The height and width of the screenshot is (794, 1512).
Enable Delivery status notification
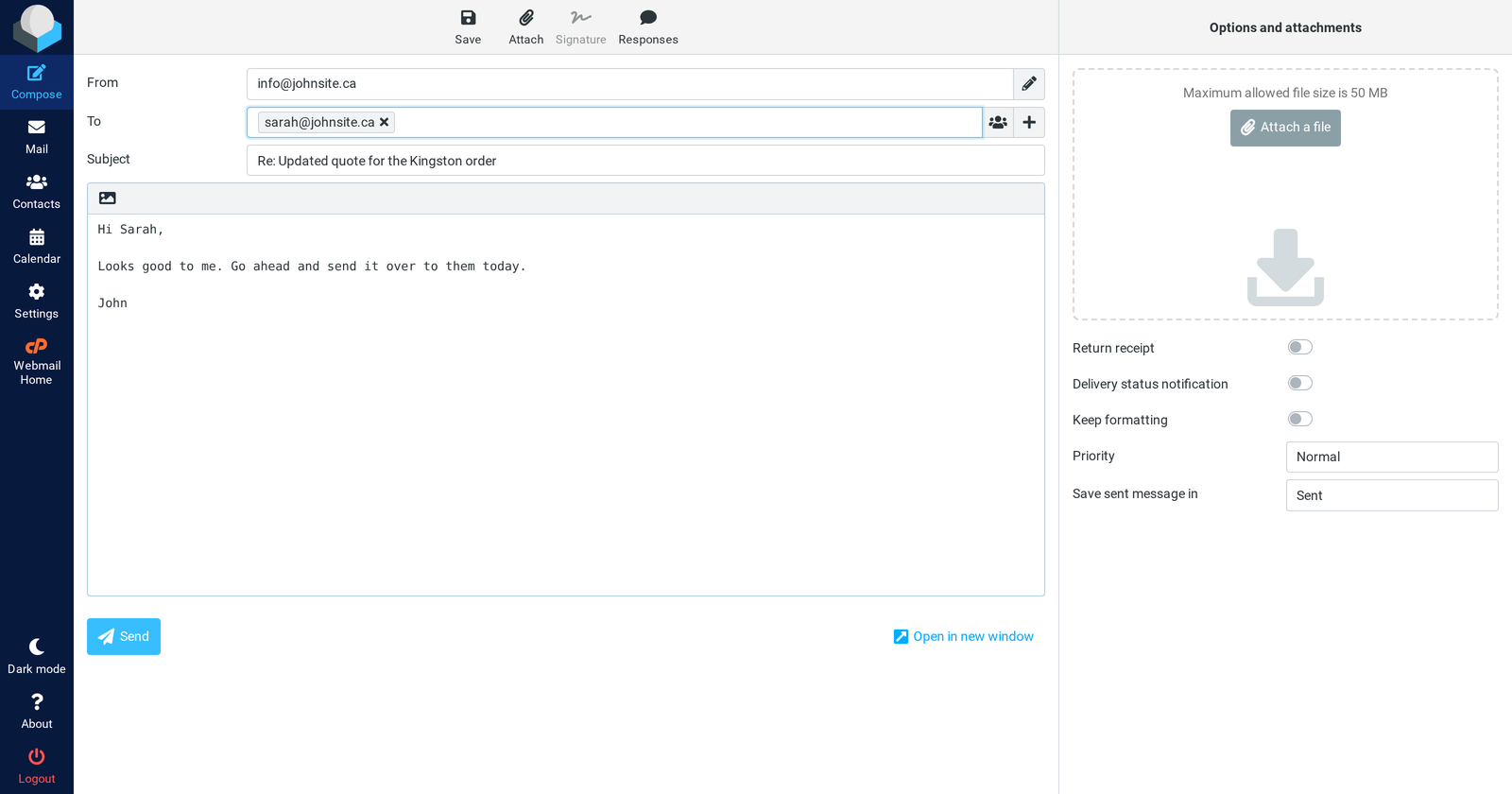click(1300, 383)
